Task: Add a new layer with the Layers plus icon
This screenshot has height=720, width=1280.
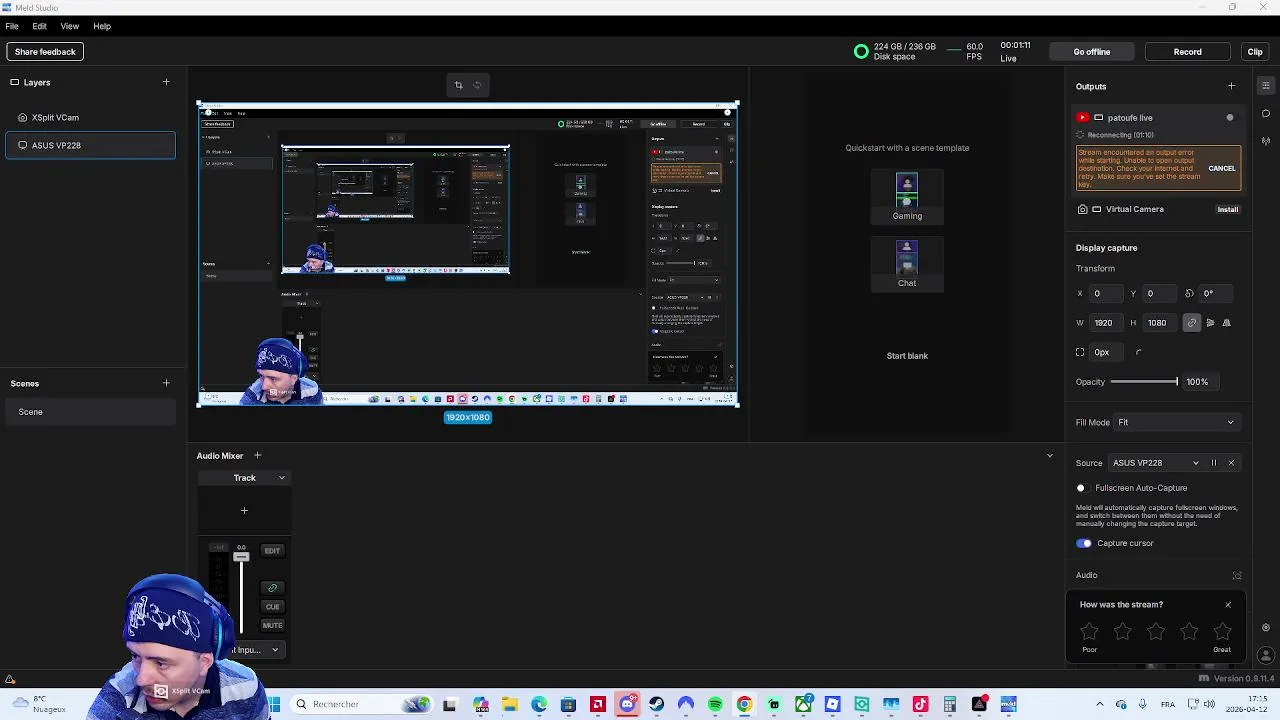Action: 166,82
